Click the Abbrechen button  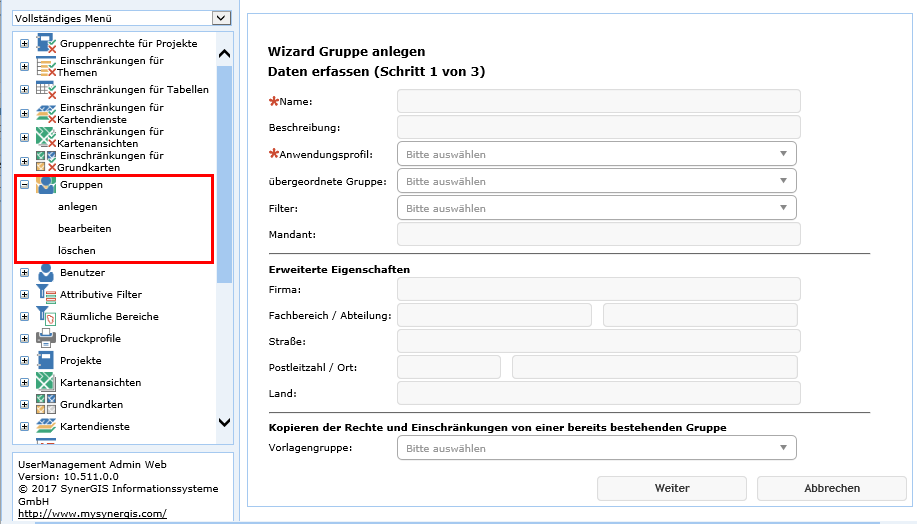[832, 488]
